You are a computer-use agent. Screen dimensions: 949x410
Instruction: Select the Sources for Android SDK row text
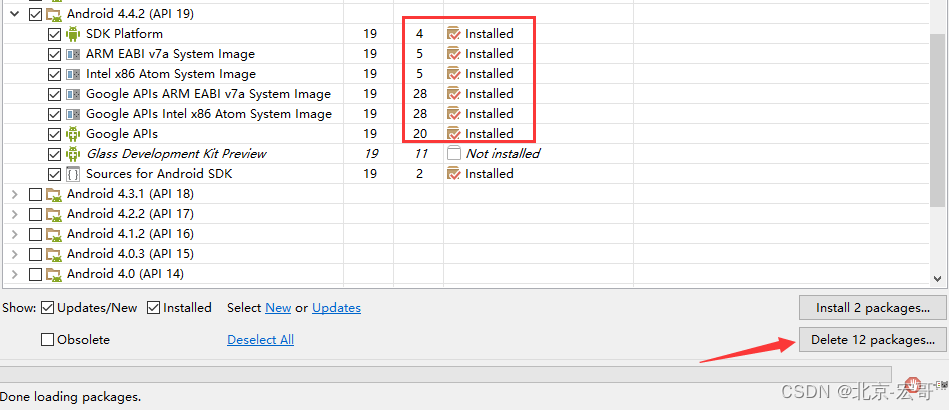[x=159, y=174]
